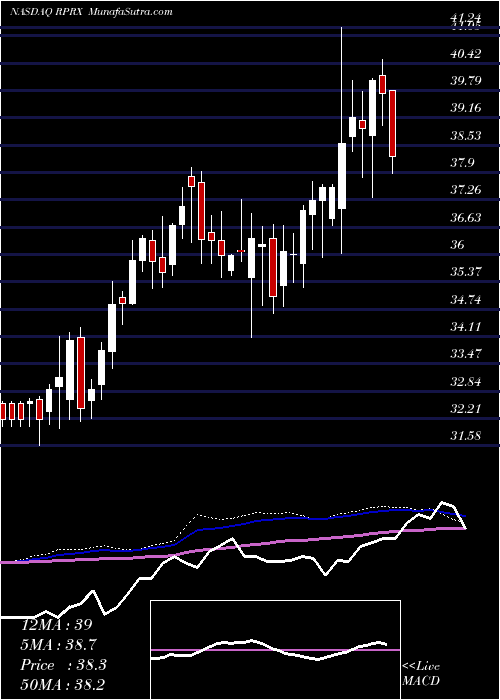The width and height of the screenshot is (500, 700).
Task: Click the 37.26 price axis label
Action: 466,190
